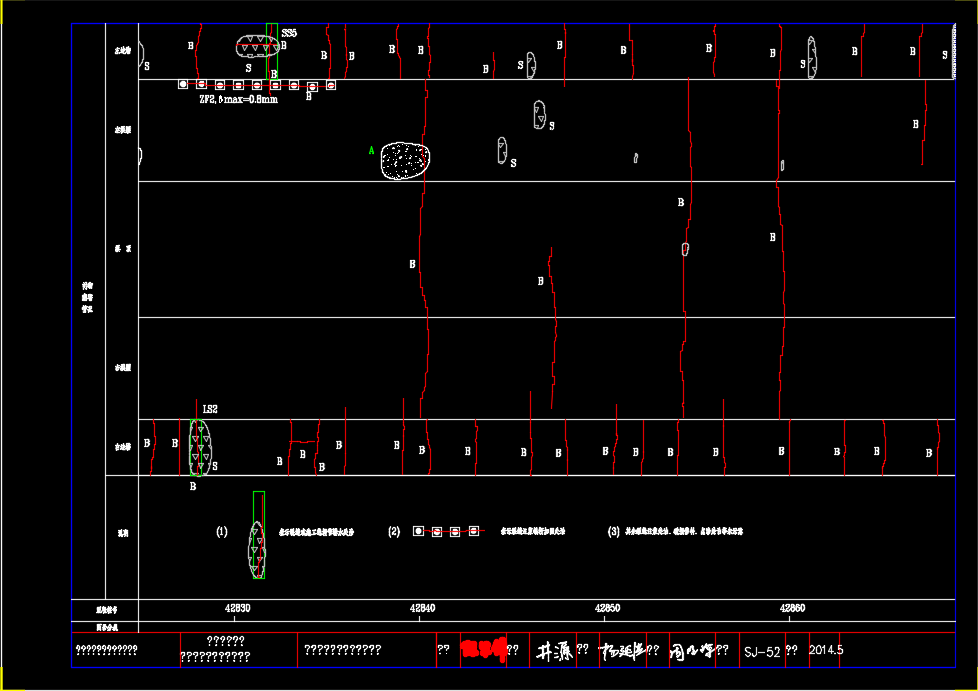Click the small oval on crack near 42855

pyautogui.click(x=685, y=248)
